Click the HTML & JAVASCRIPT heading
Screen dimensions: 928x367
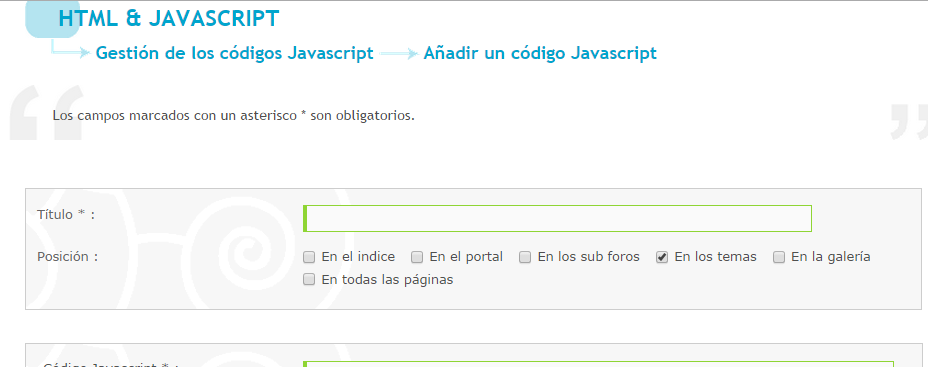click(169, 19)
